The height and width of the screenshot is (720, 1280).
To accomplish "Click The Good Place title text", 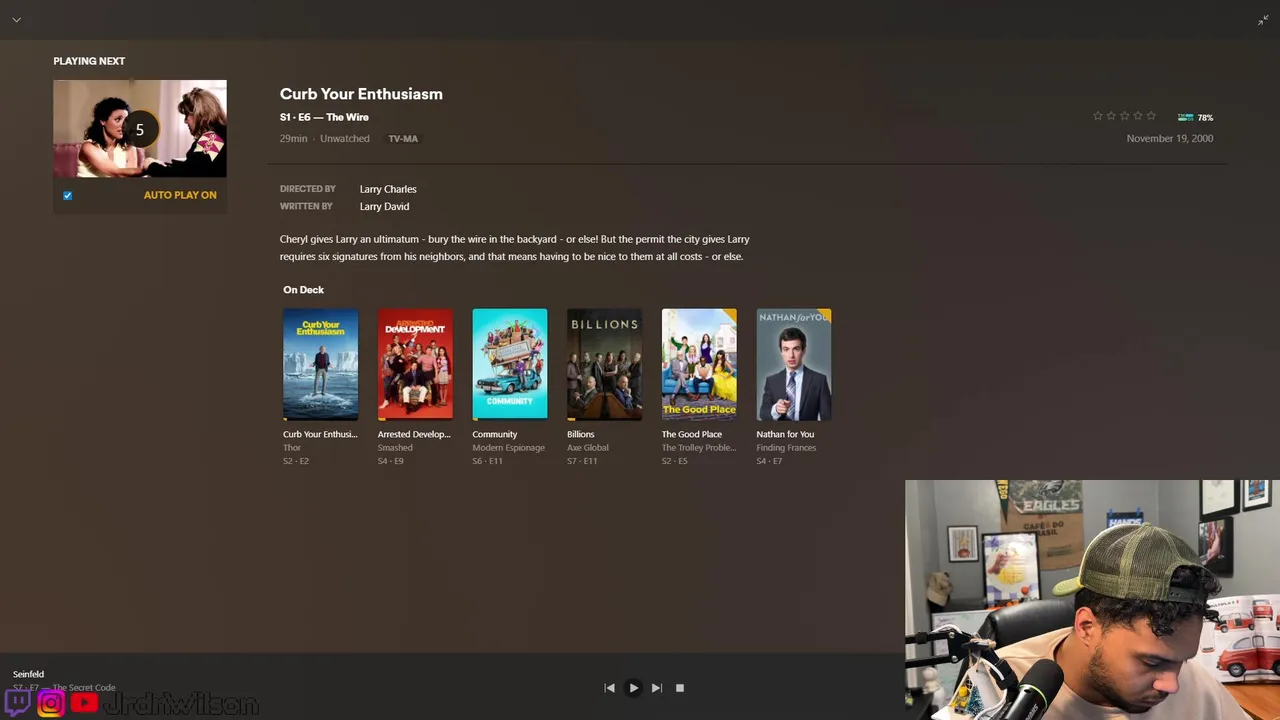I will click(x=692, y=434).
